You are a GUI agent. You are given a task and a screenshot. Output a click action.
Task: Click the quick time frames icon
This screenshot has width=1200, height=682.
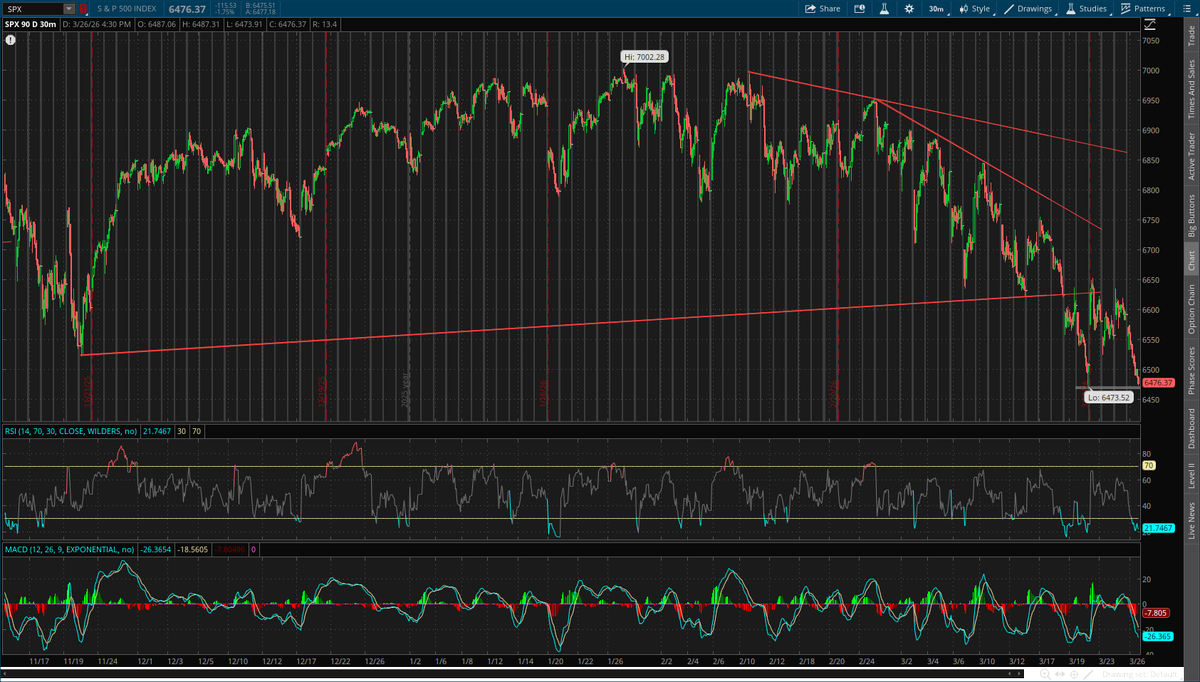(x=859, y=8)
